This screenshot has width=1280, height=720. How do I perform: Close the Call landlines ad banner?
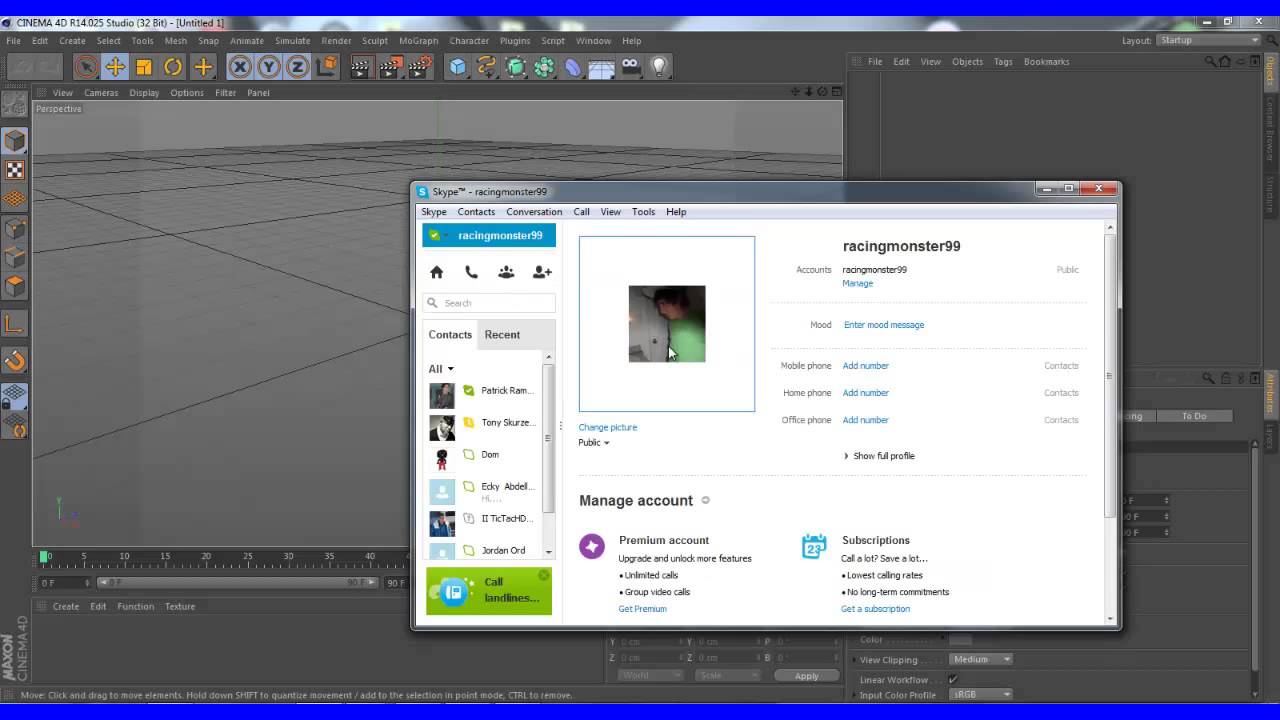543,575
